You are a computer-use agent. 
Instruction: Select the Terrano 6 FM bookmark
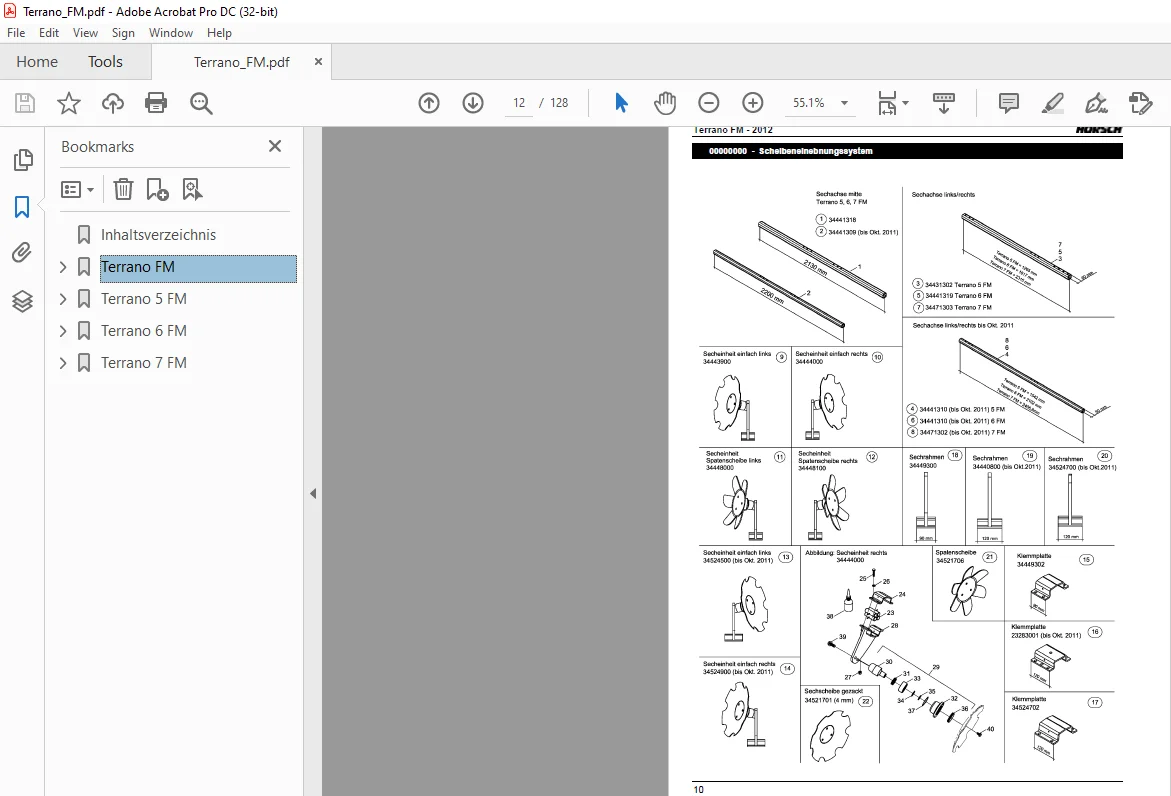tap(143, 332)
